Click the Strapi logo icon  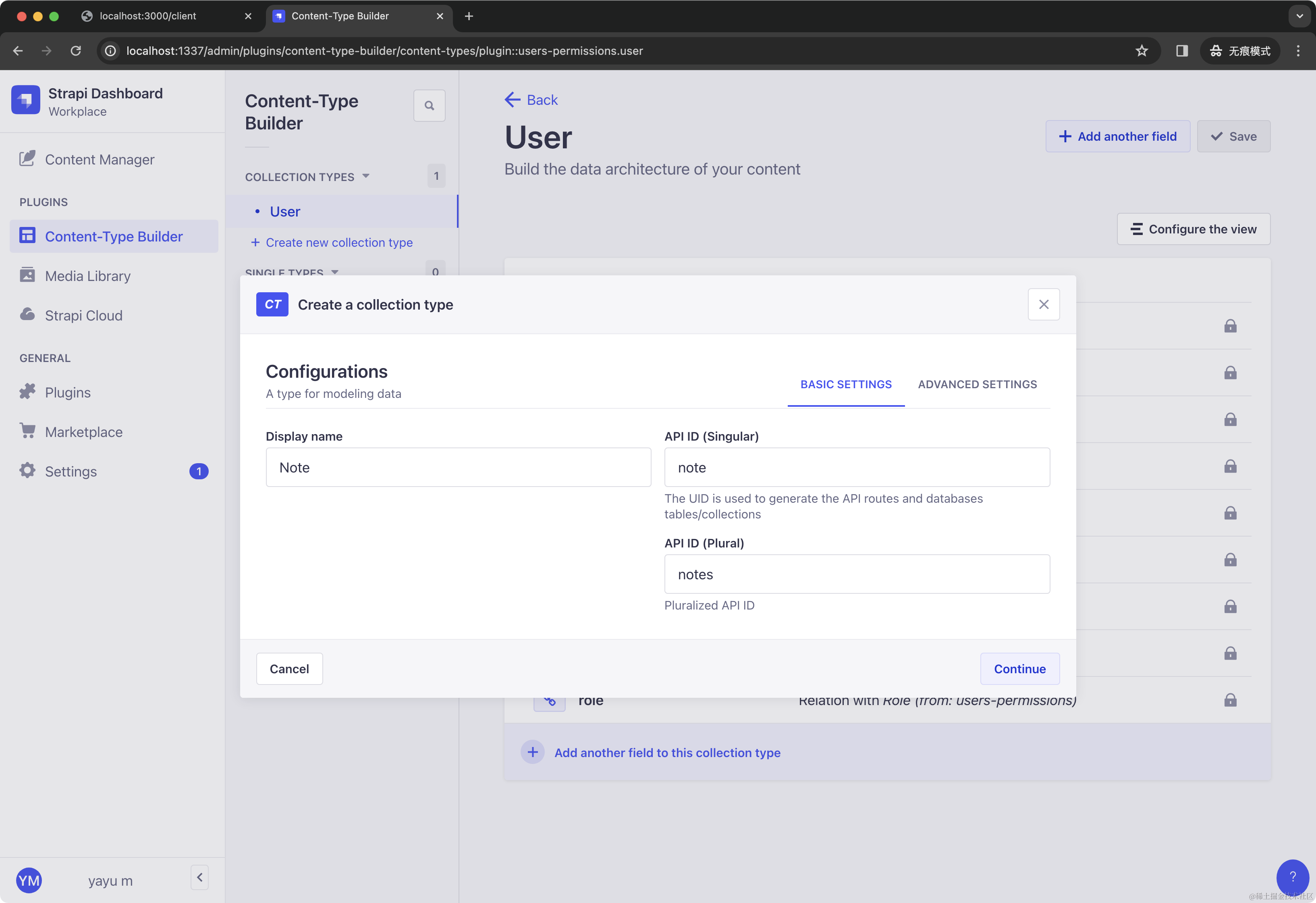tap(25, 100)
